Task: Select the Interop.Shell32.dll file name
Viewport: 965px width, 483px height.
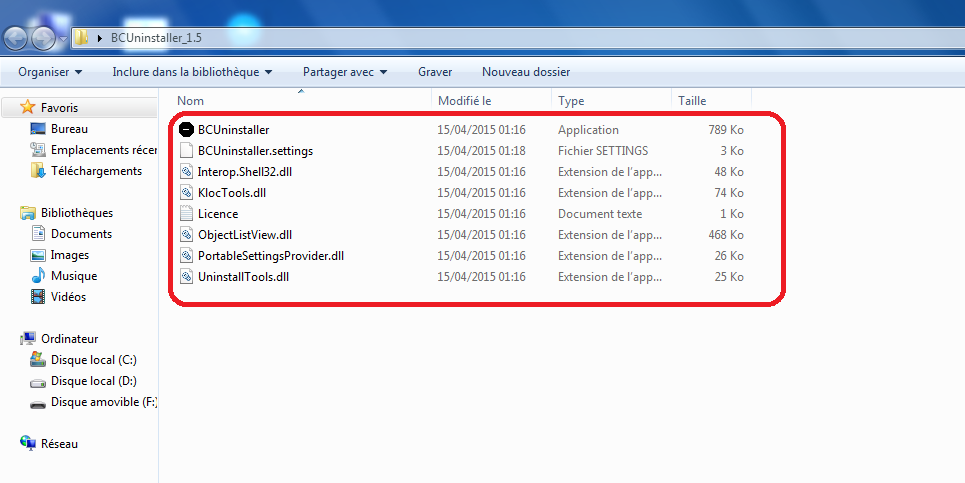Action: (245, 172)
